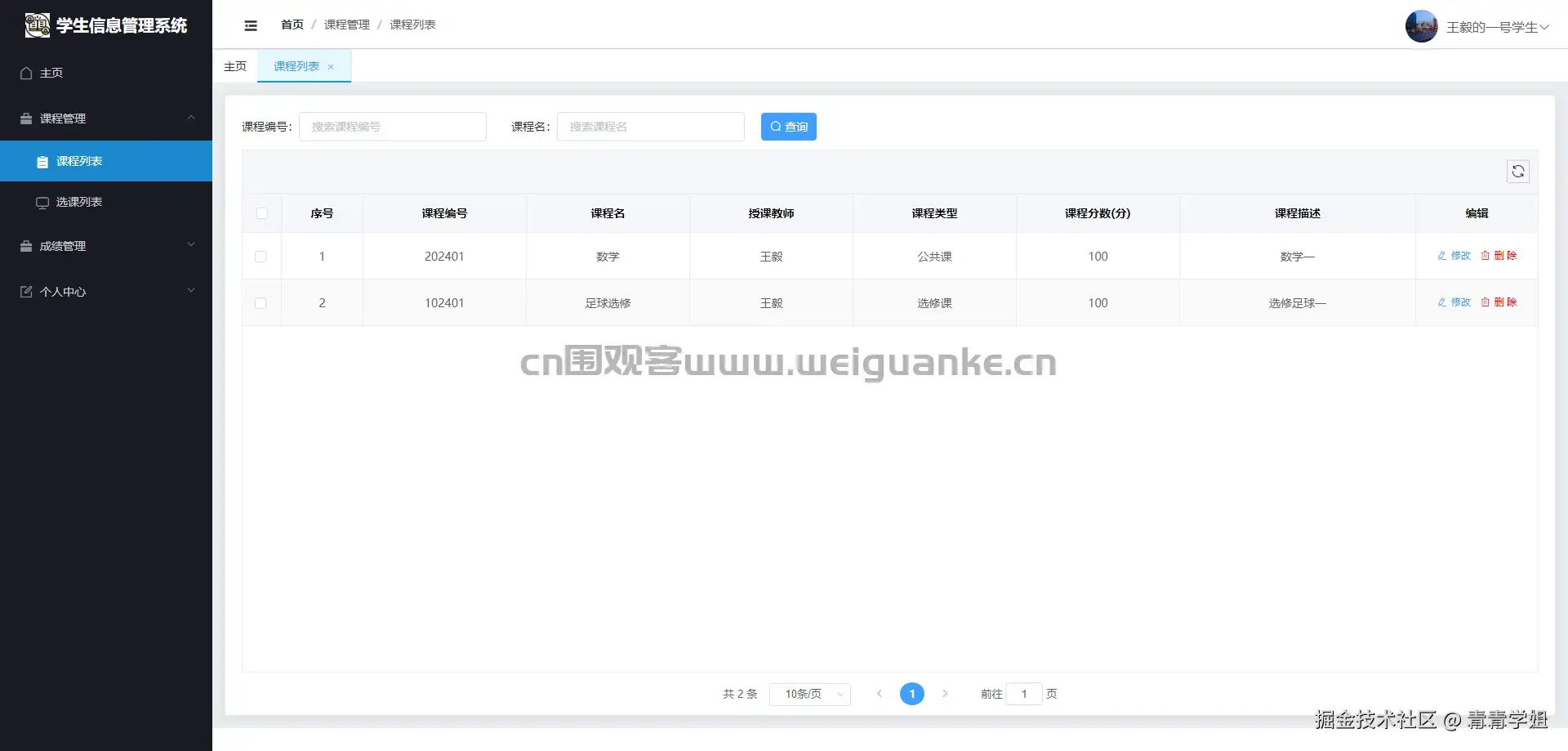Expand the 个人中心 sidebar menu

pyautogui.click(x=106, y=292)
